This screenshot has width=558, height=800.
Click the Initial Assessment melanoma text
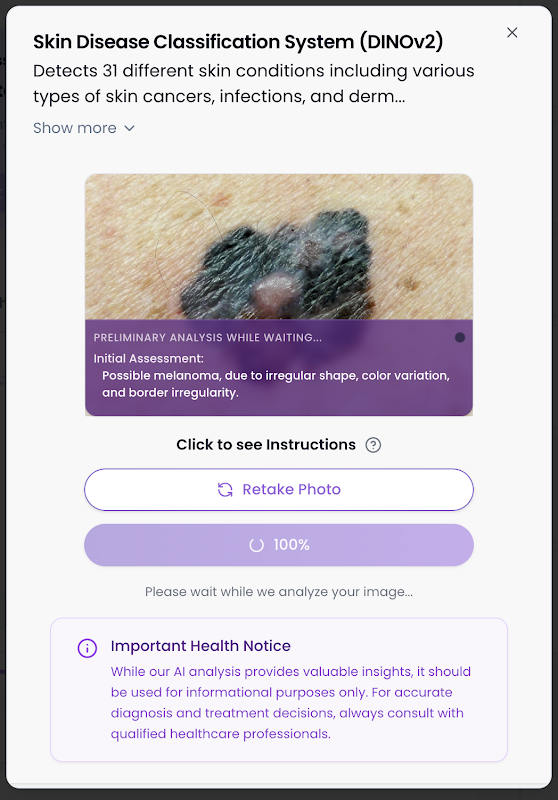point(275,384)
